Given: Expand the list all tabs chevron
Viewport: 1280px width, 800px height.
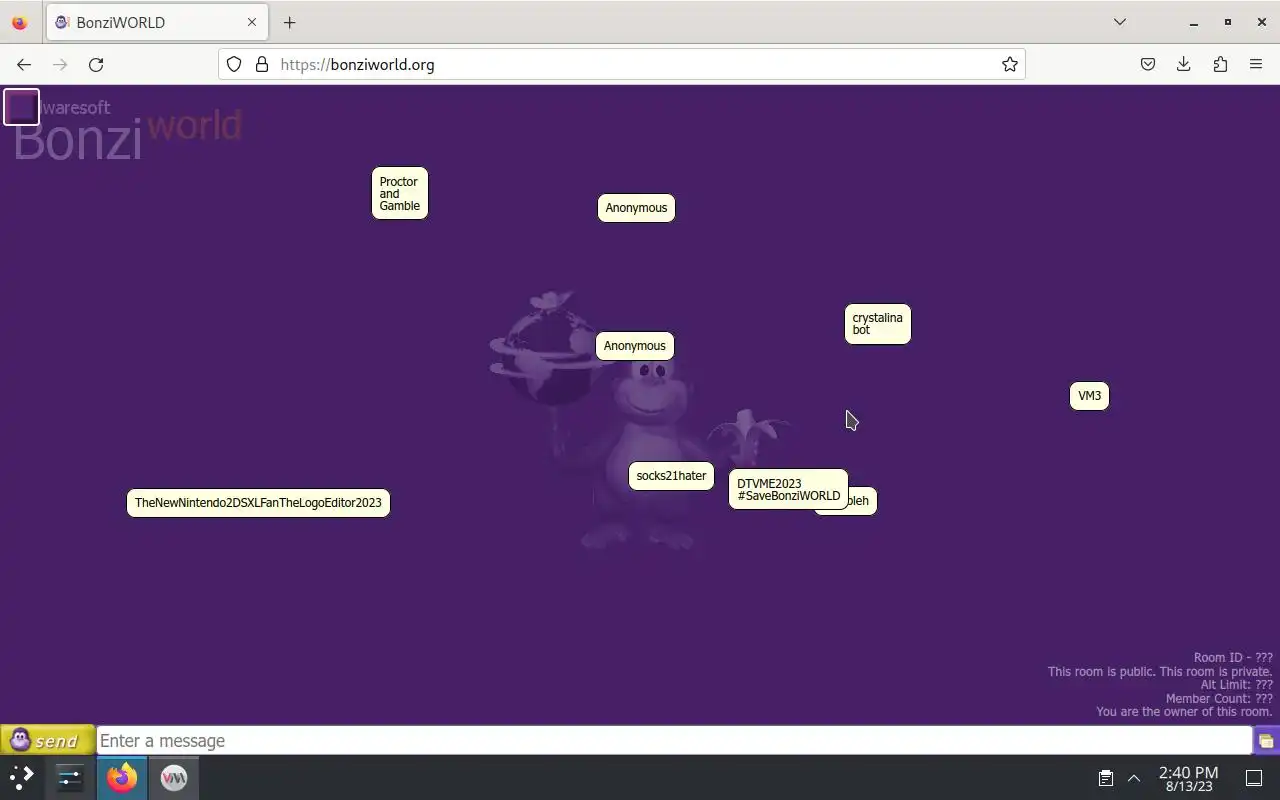Looking at the screenshot, I should pos(1120,22).
